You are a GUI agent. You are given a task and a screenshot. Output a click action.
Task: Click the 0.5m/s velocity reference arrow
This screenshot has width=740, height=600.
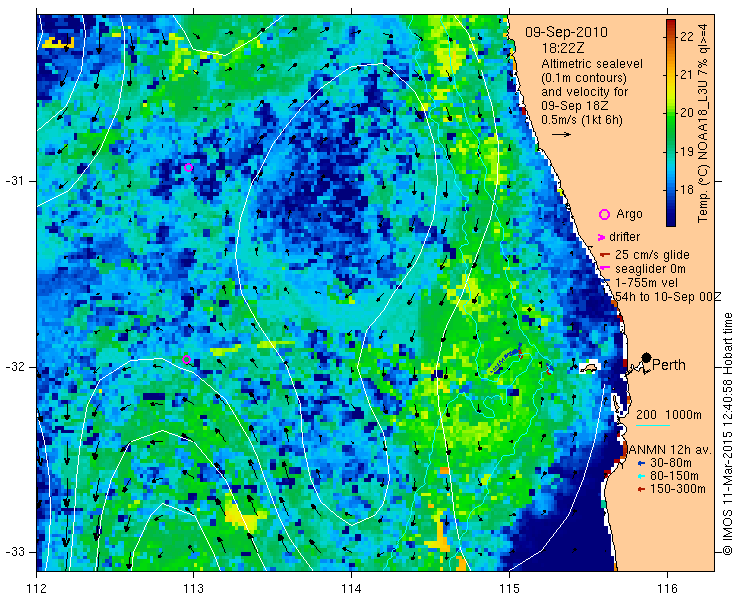(562, 135)
